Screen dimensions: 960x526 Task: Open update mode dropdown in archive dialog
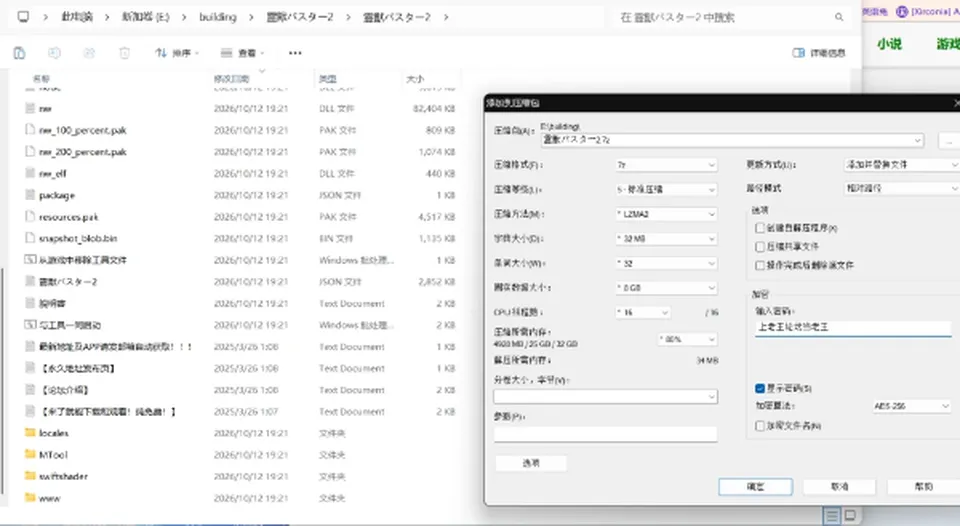pyautogui.click(x=901, y=165)
